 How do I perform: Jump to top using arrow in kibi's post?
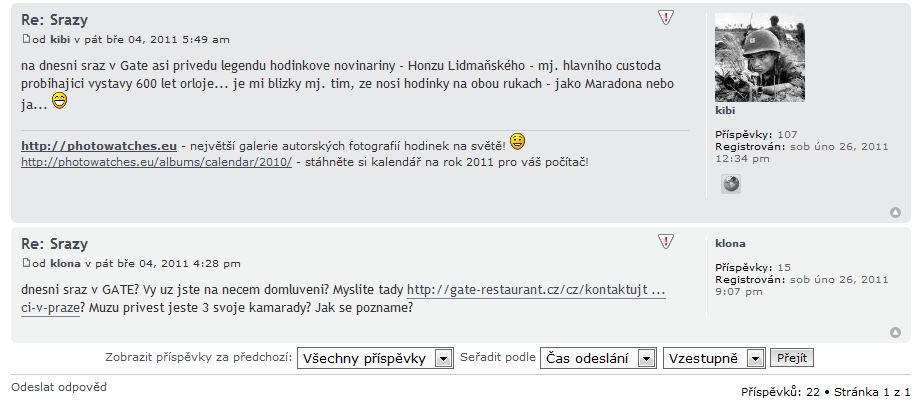(x=895, y=212)
